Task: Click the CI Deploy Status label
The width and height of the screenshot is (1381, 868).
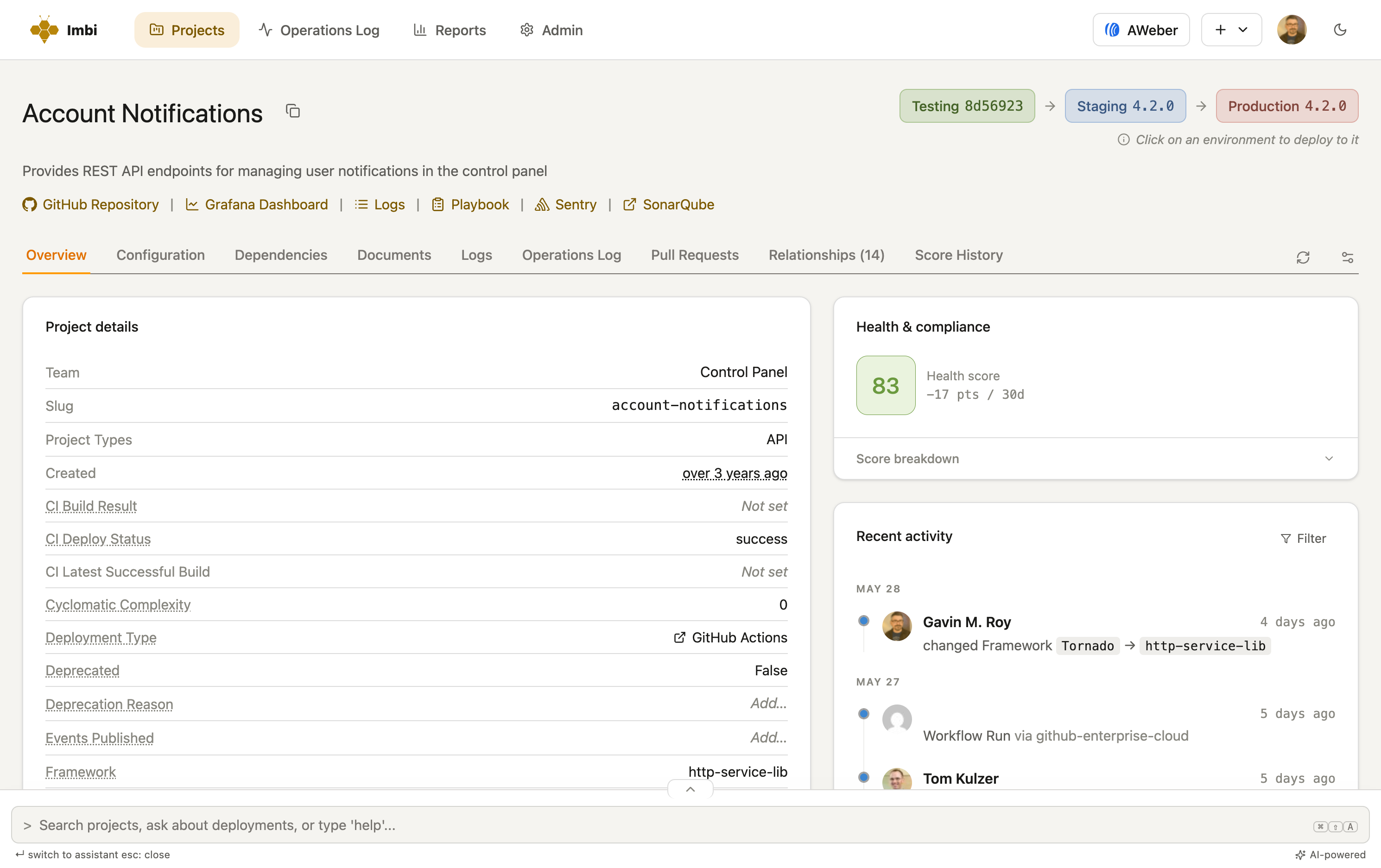Action: tap(98, 539)
